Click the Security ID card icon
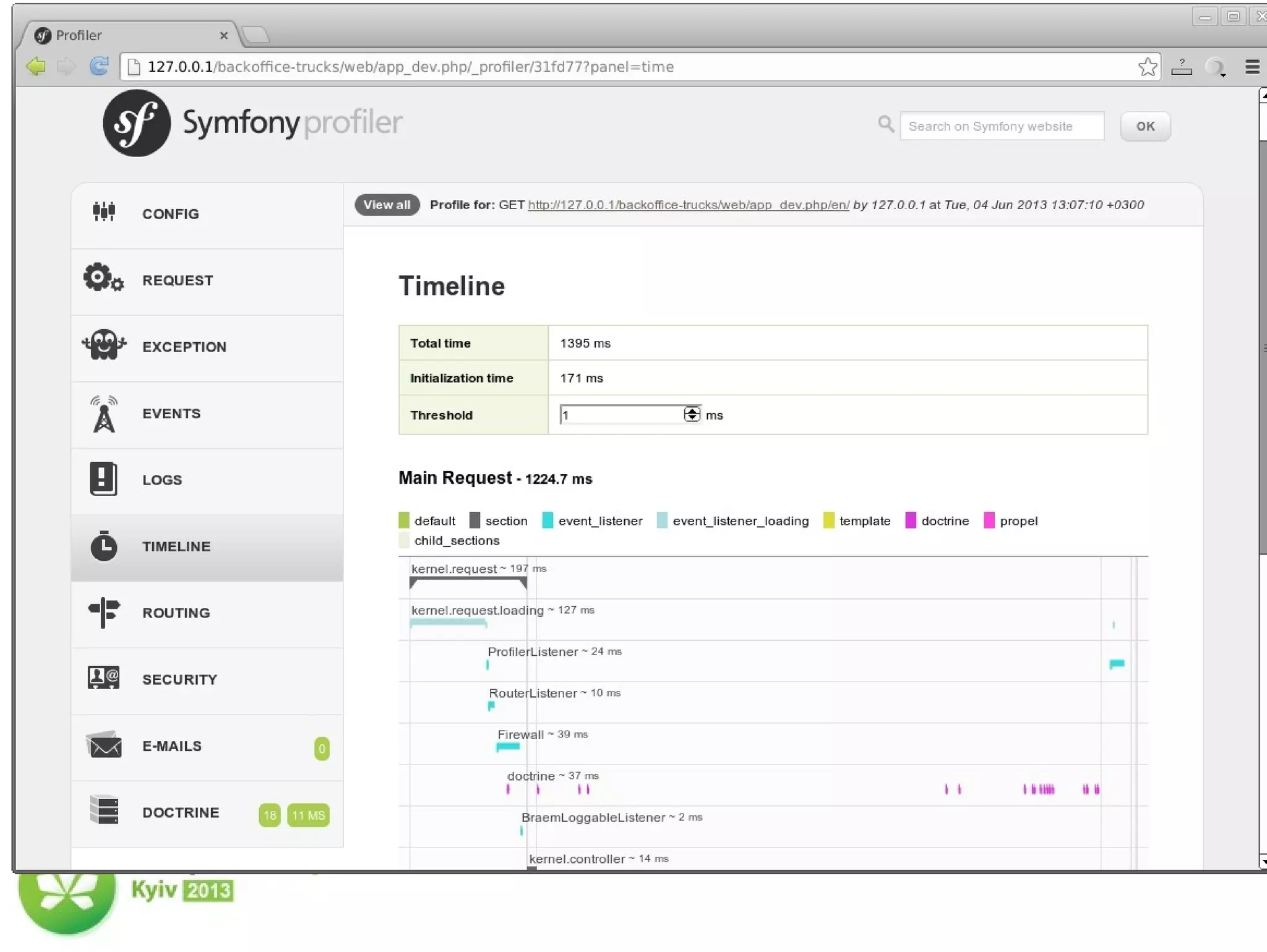 (x=103, y=678)
